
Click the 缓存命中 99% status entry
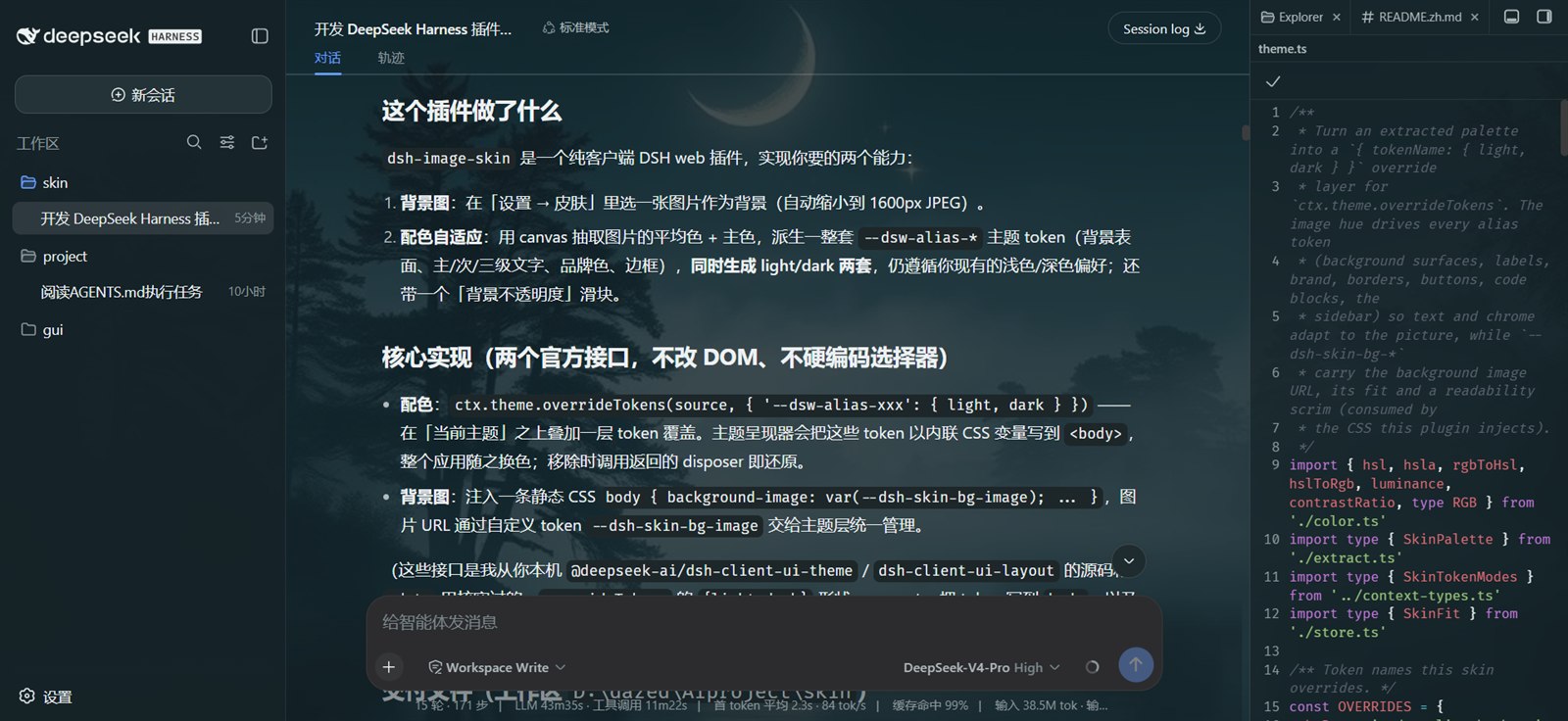[x=930, y=705]
